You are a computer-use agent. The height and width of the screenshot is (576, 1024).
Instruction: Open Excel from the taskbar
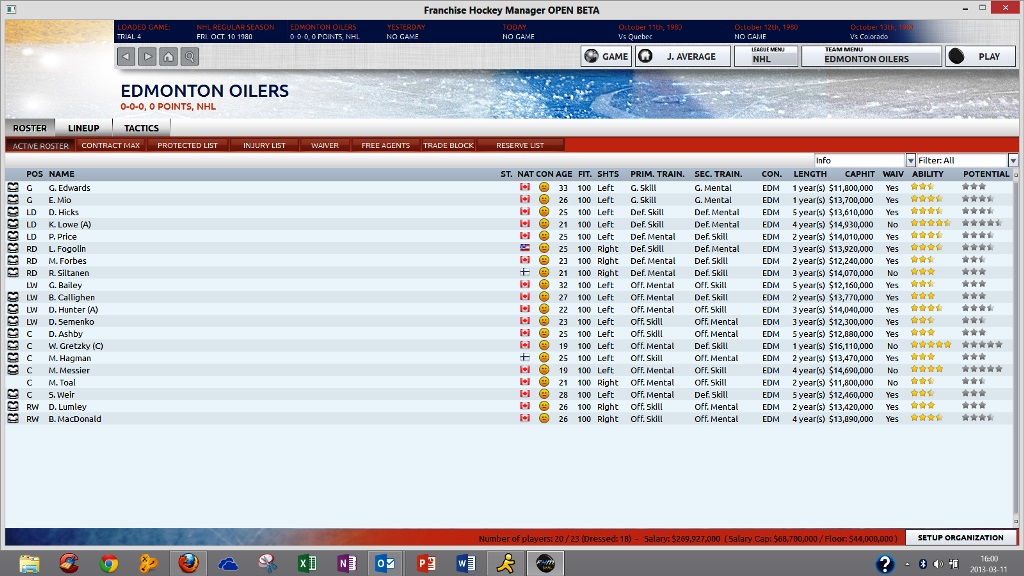tap(307, 563)
